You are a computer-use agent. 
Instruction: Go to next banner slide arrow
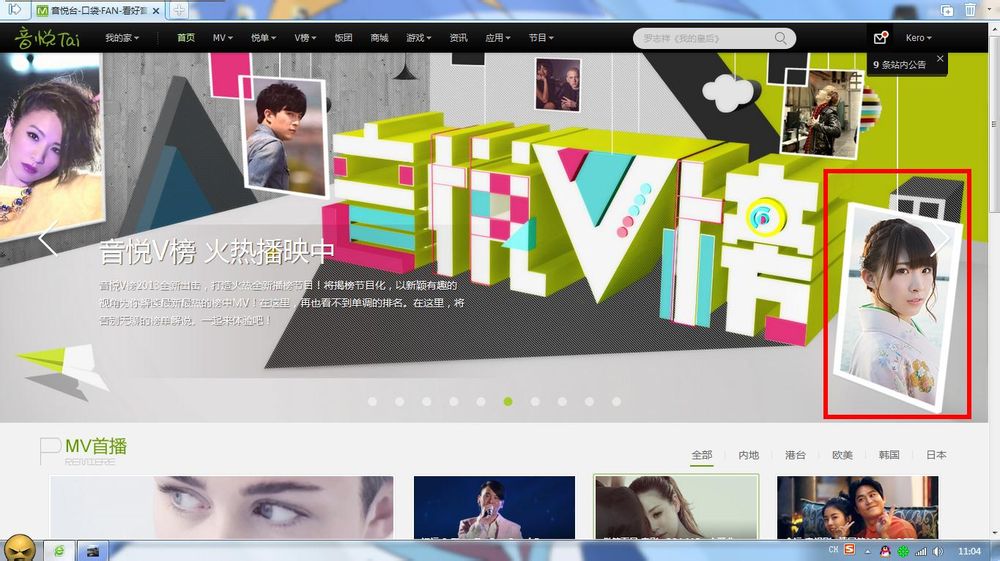click(x=941, y=238)
